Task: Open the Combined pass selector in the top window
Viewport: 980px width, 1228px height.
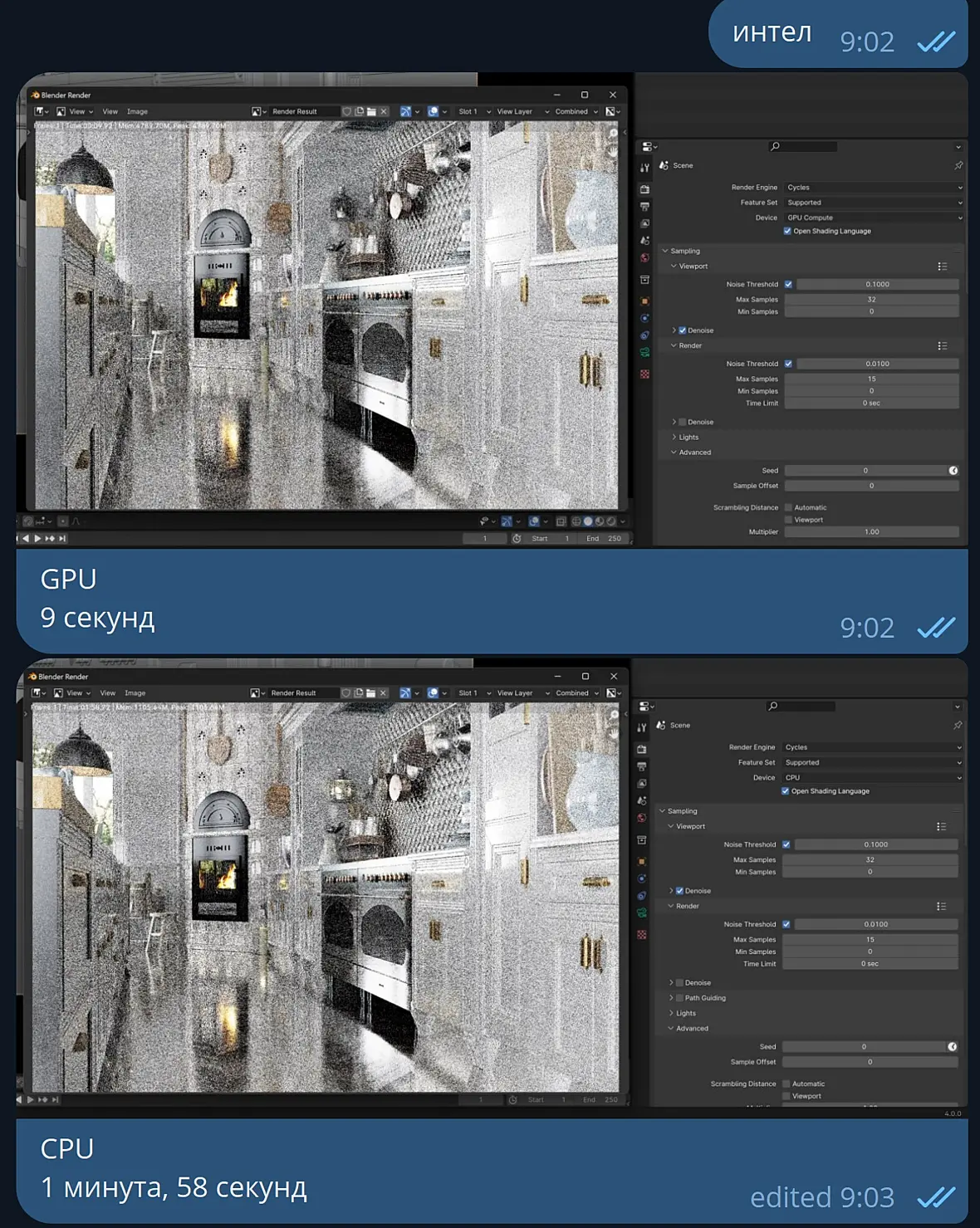Action: [x=576, y=111]
